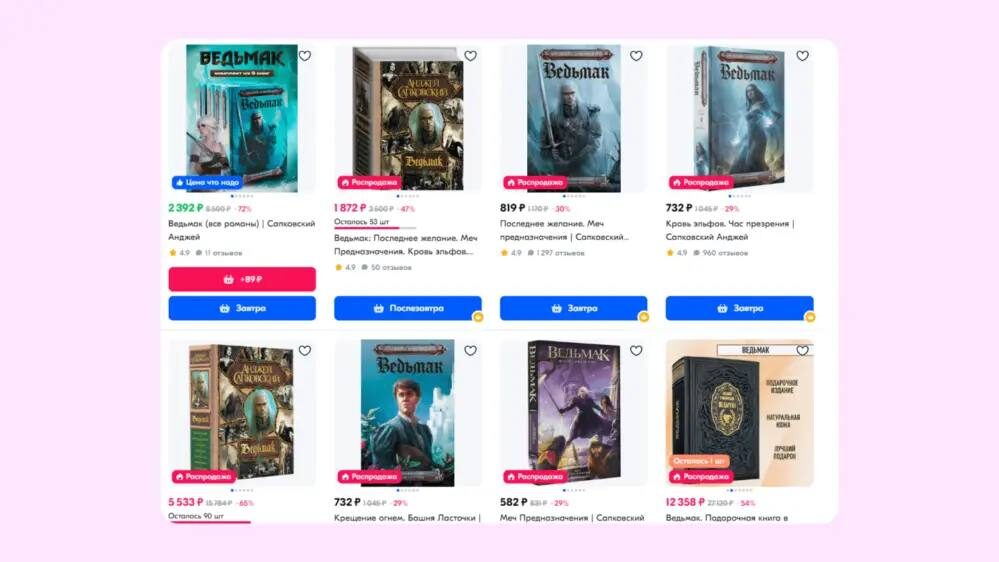The image size is (999, 562).
Task: Click heart on leather gift edition book
Action: click(x=802, y=350)
